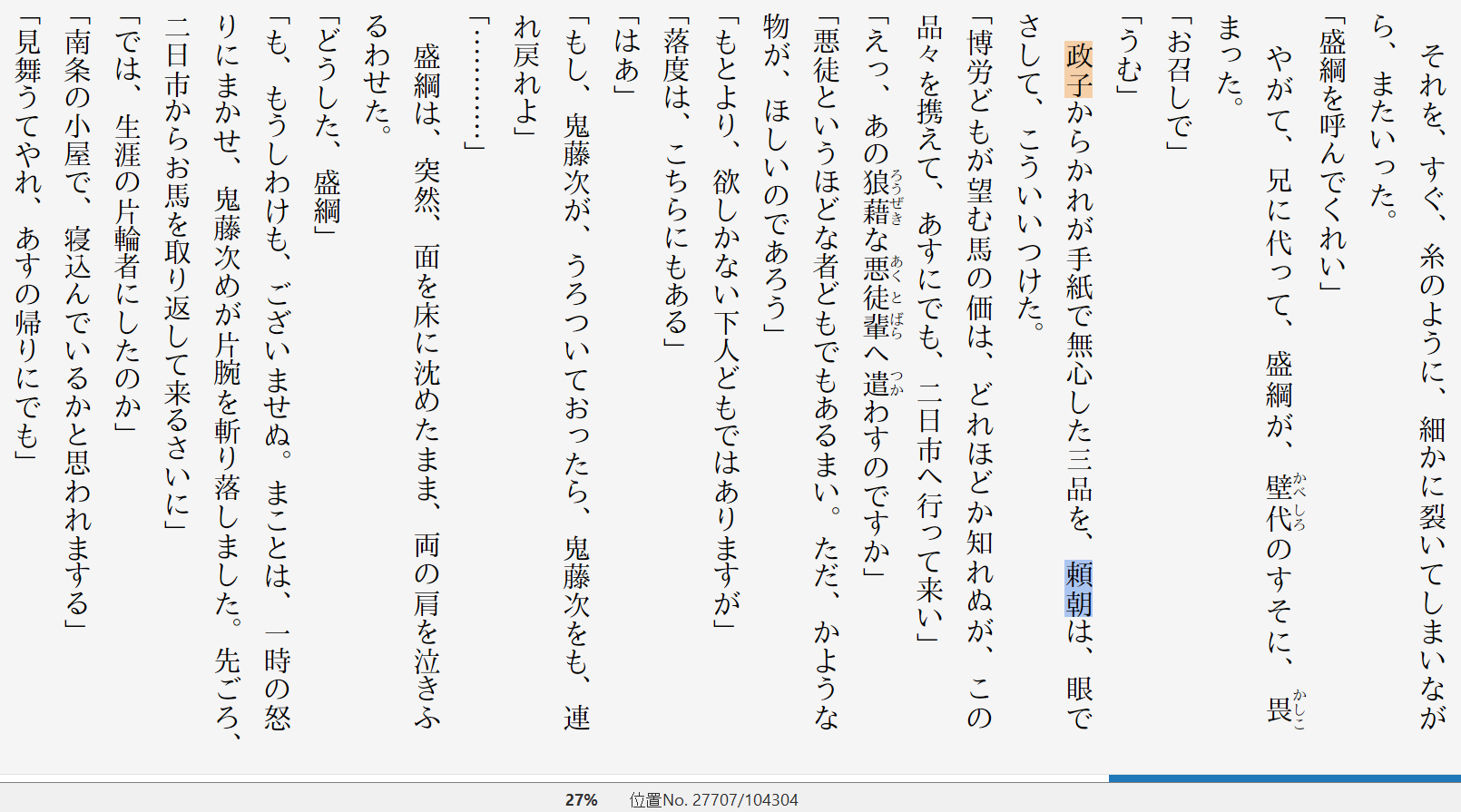Screen dimensions: 1461x812
Task: Click the blue filled part of progress bar
Action: point(1283,778)
